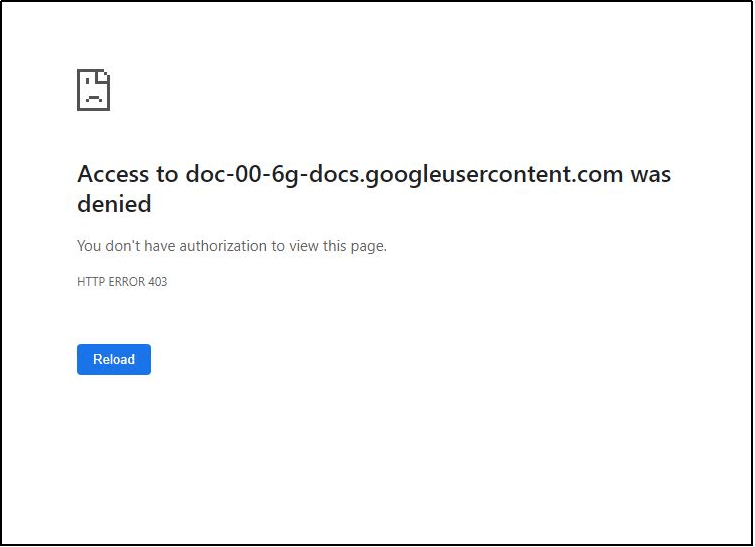
Task: Click the number "403" in the error code
Action: (157, 282)
